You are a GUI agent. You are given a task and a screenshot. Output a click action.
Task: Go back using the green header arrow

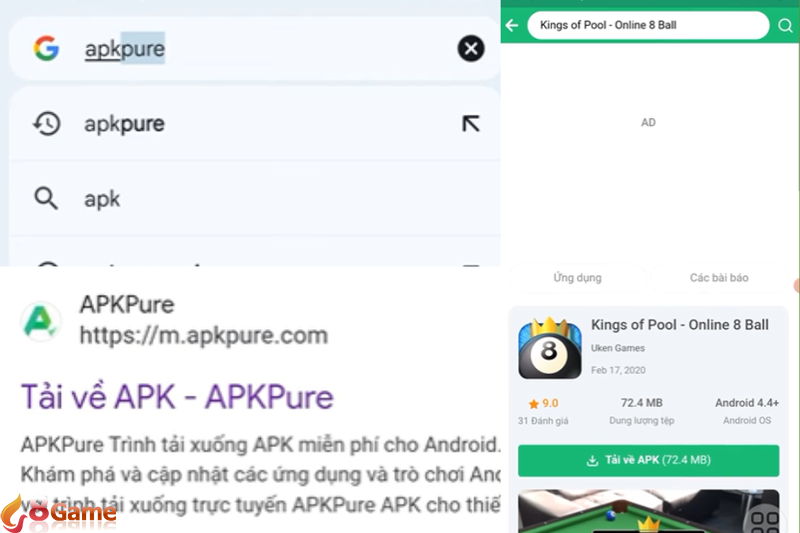click(x=513, y=25)
